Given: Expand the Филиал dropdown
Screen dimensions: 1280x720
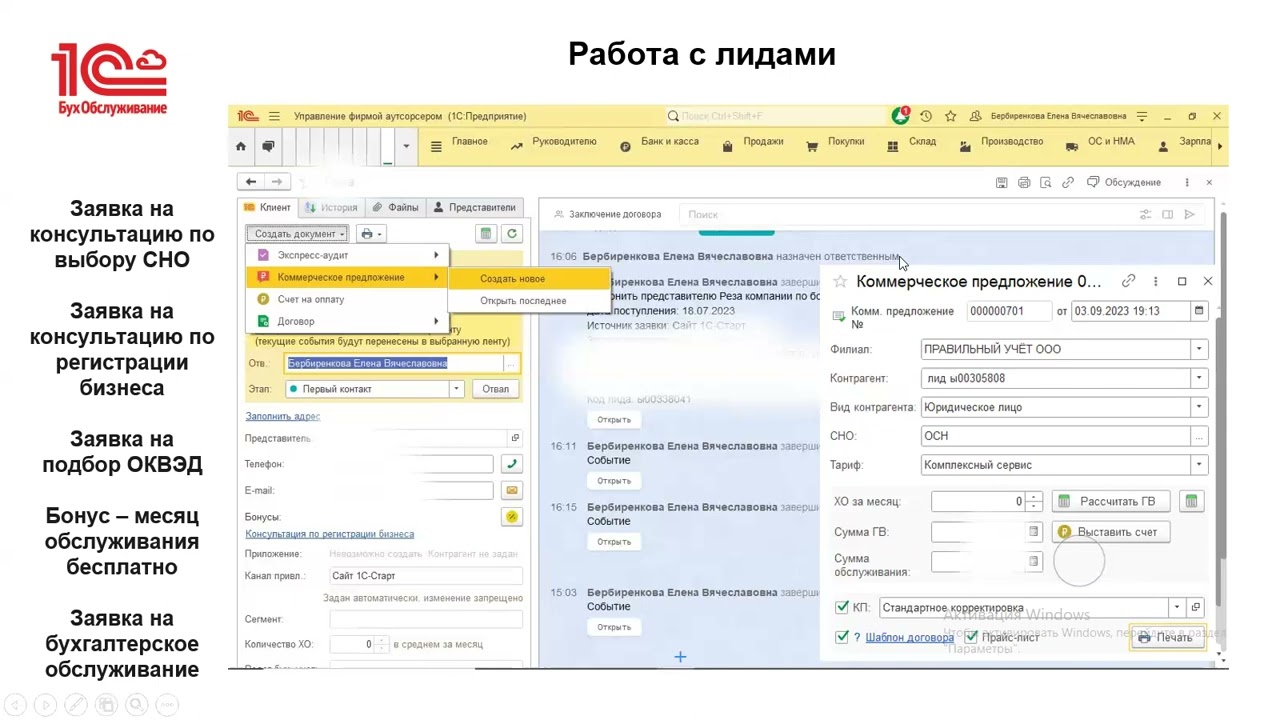Looking at the screenshot, I should [1199, 349].
